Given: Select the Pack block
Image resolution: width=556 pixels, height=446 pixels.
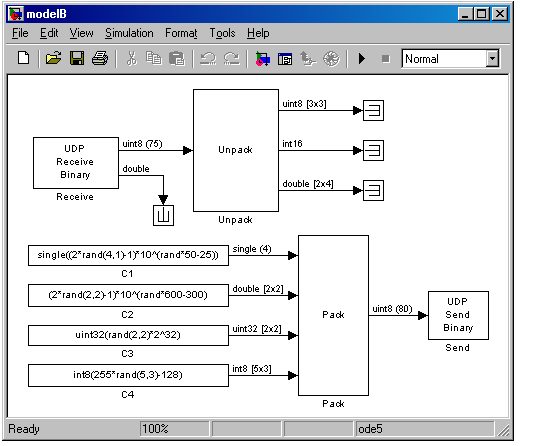Looking at the screenshot, I should coord(333,315).
